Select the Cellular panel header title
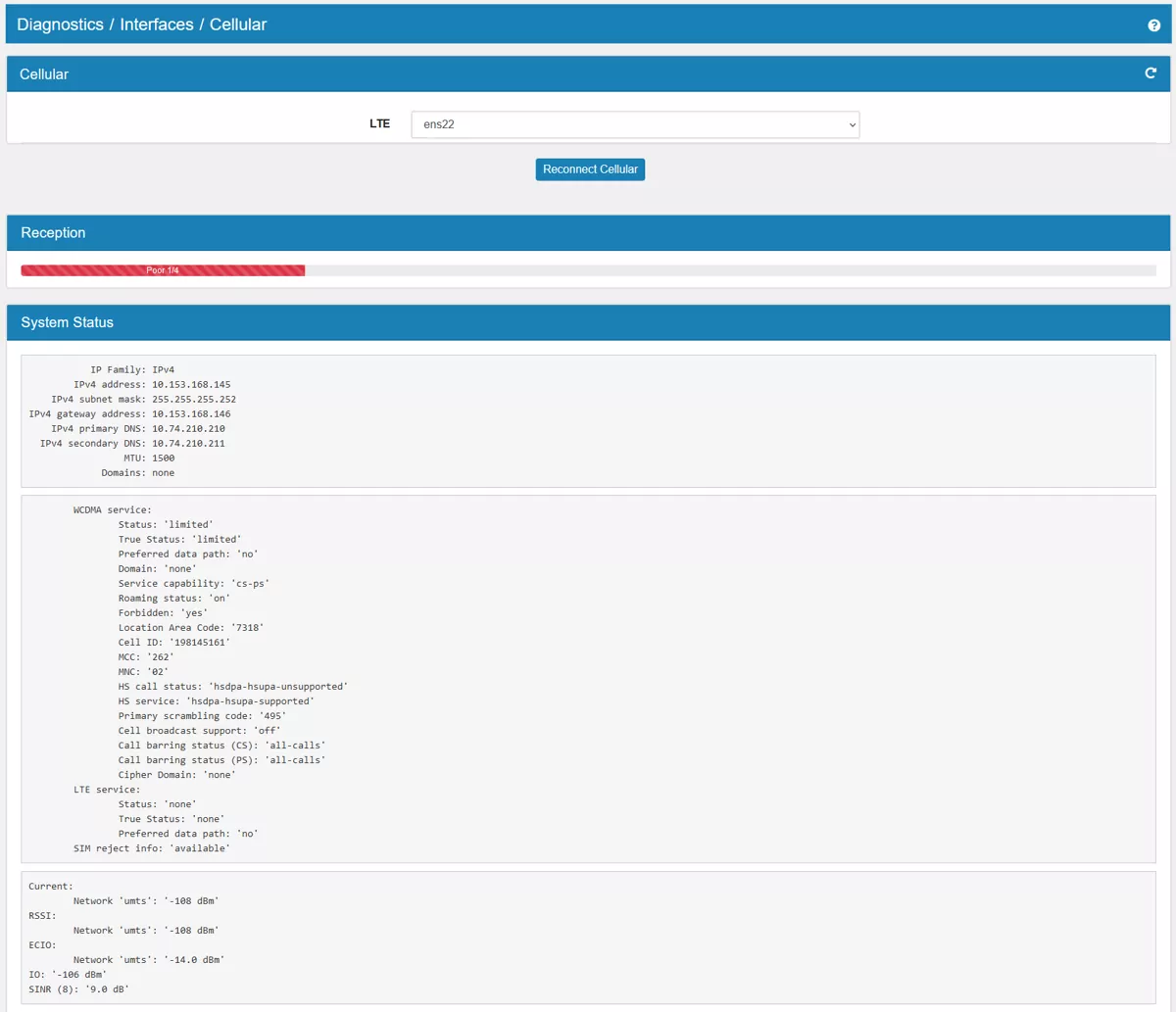The image size is (1176, 1012). [44, 74]
